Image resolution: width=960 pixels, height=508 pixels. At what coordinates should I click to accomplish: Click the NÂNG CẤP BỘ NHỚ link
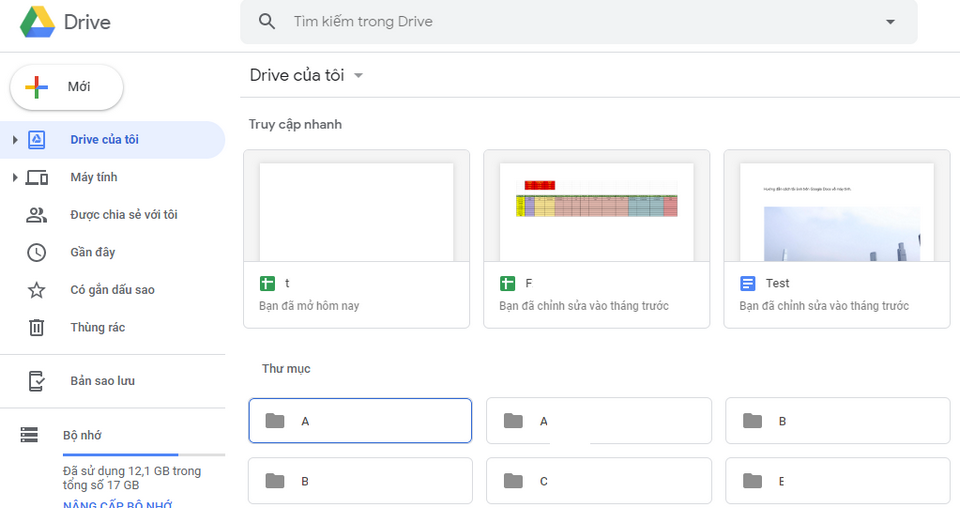(x=118, y=504)
